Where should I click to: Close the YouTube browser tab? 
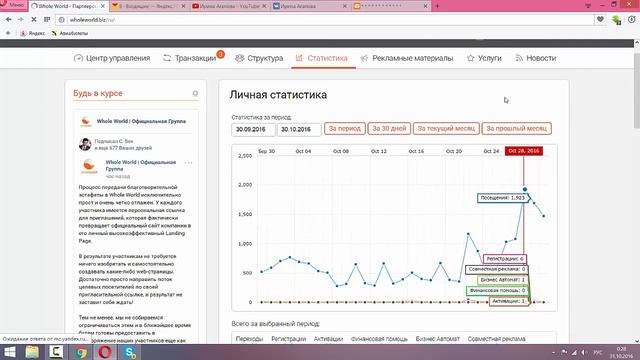(x=264, y=6)
